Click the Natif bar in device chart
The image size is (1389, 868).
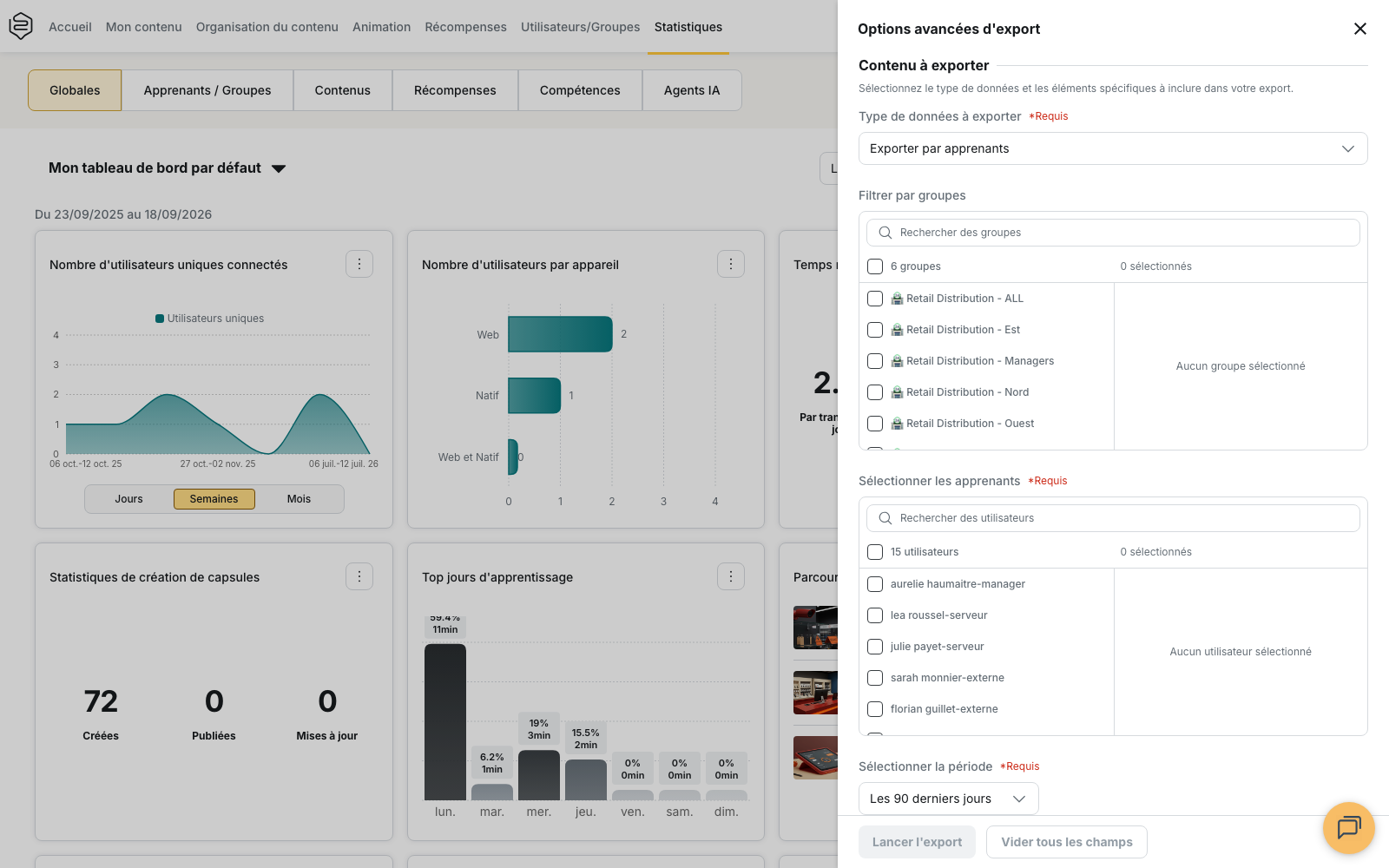tap(534, 396)
